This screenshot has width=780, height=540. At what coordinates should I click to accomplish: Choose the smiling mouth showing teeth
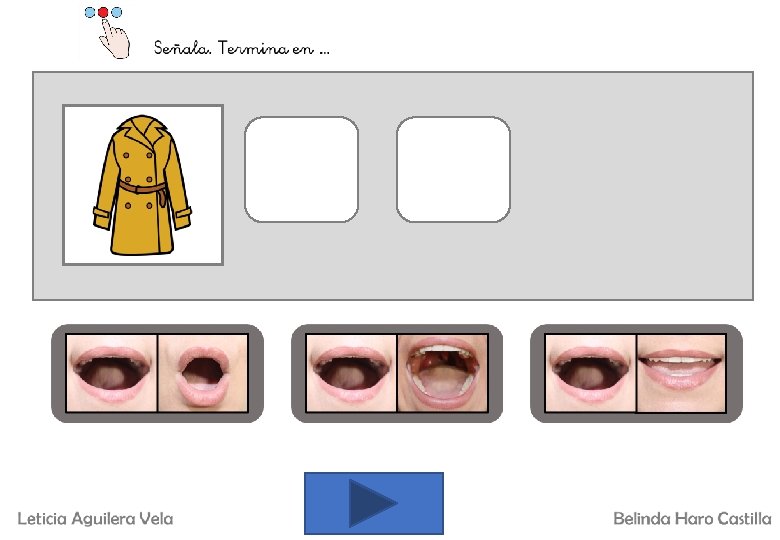tap(681, 373)
